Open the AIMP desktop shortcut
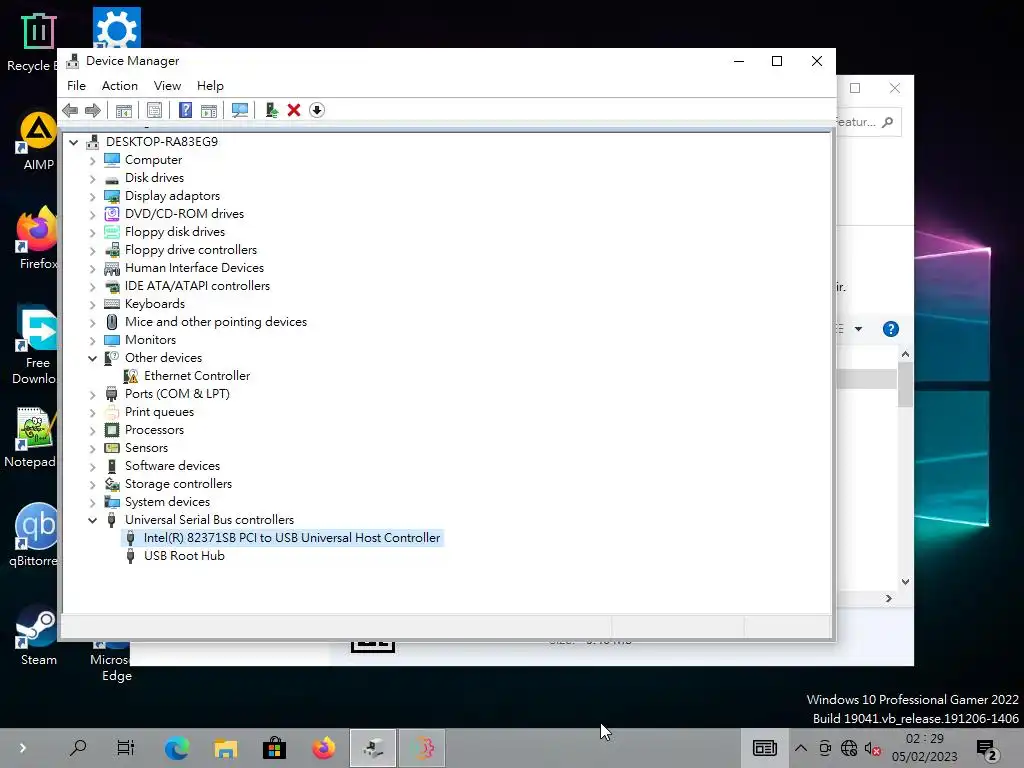Image resolution: width=1024 pixels, height=768 pixels. coord(38,141)
